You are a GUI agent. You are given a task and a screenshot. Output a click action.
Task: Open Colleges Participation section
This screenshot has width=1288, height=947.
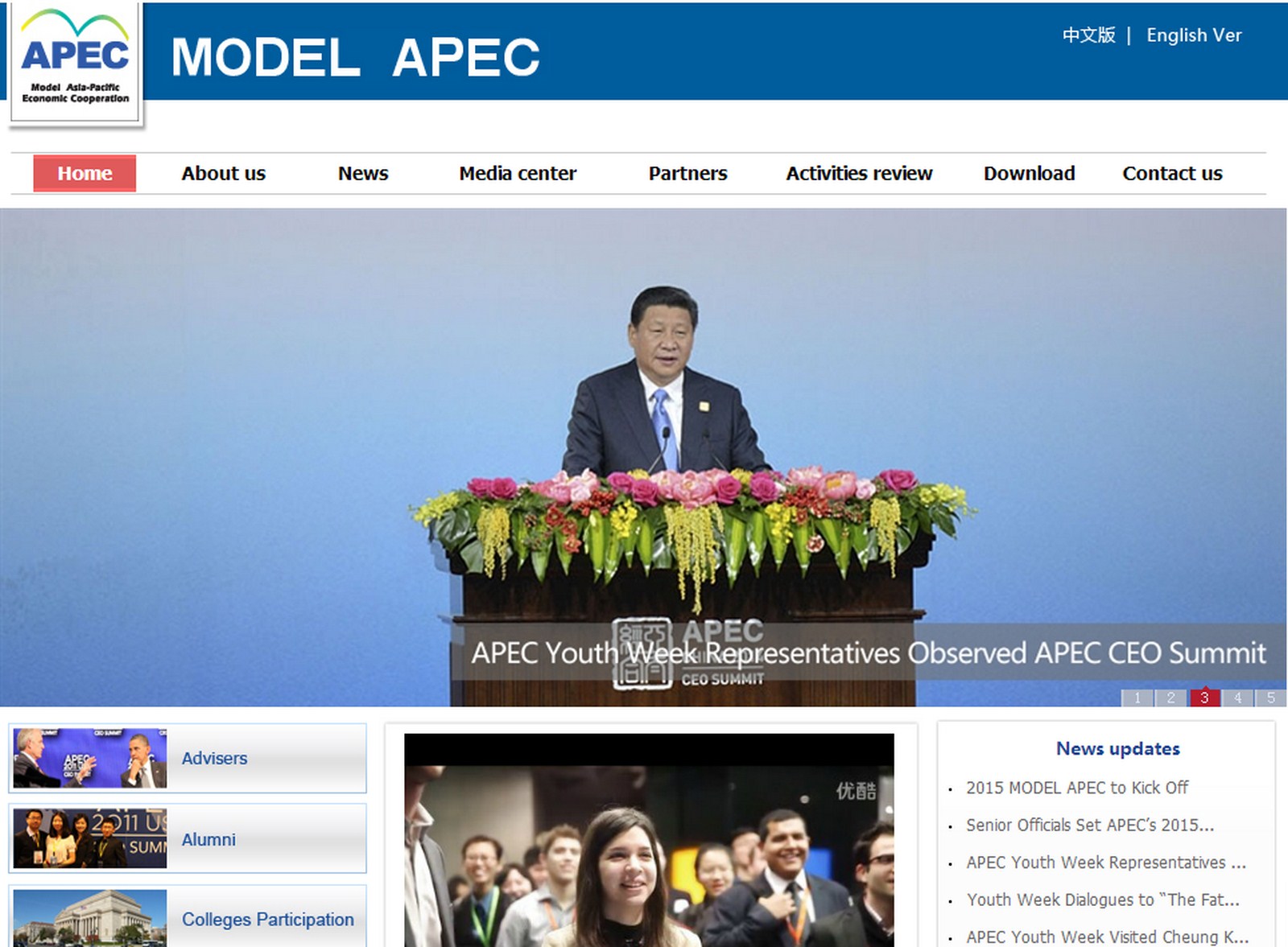click(267, 919)
